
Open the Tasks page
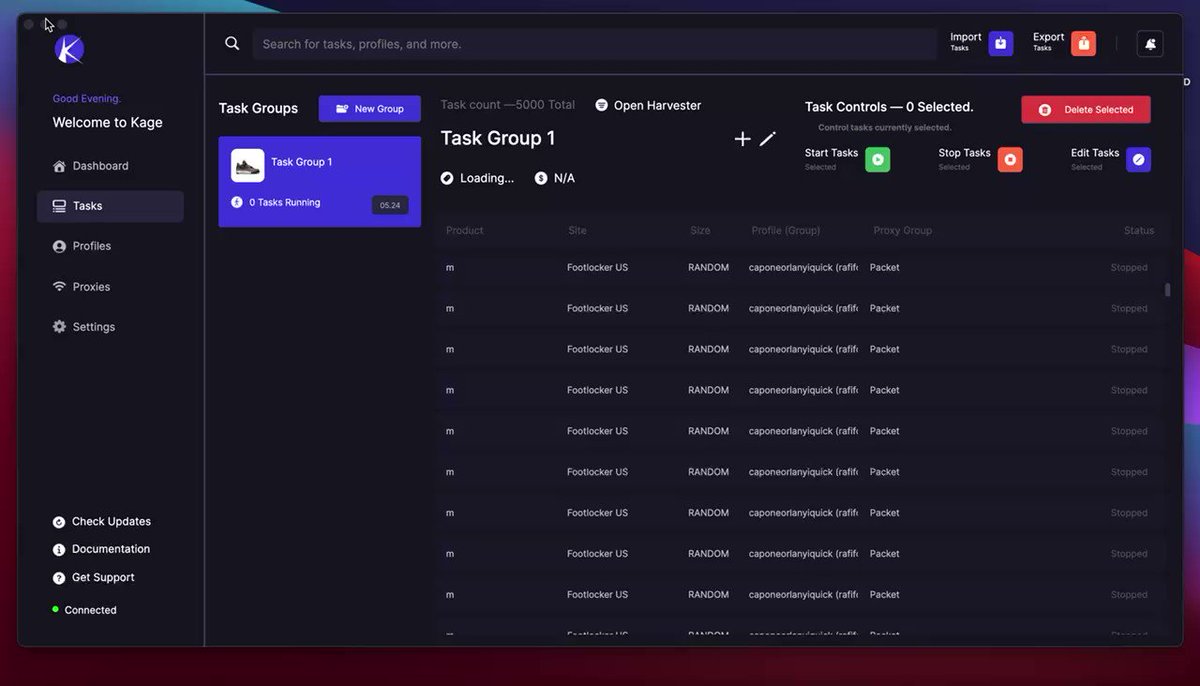110,206
